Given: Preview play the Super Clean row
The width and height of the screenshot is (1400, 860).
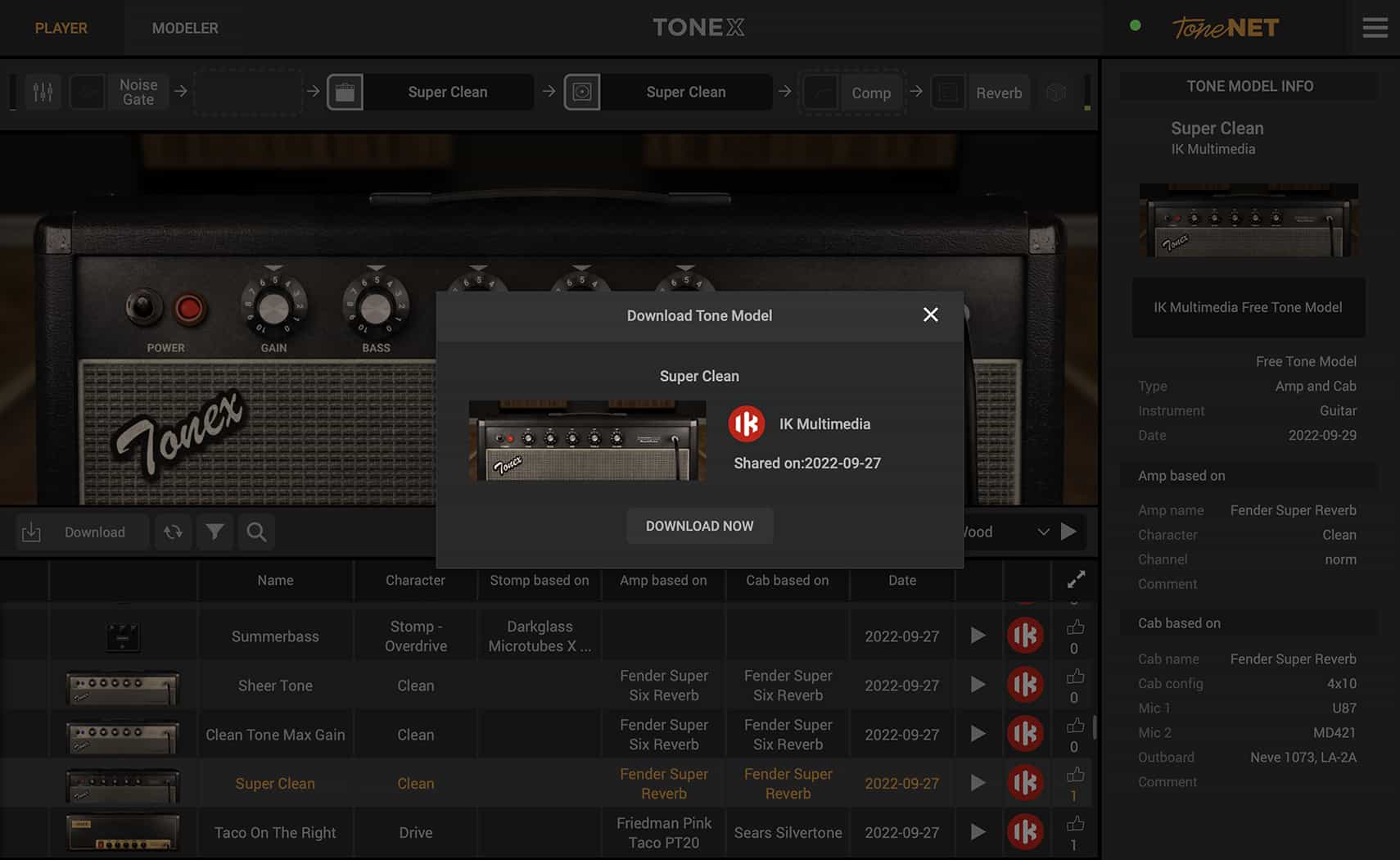Looking at the screenshot, I should pyautogui.click(x=978, y=783).
